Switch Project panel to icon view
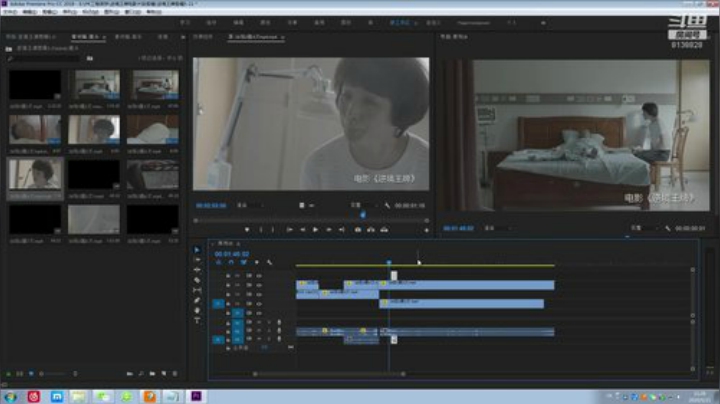 (x=20, y=374)
